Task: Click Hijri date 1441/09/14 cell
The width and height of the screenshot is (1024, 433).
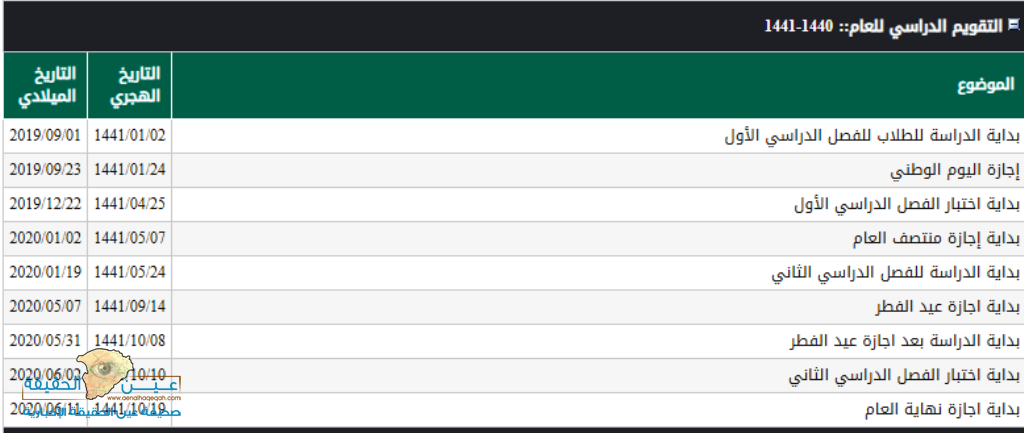Action: [129, 307]
